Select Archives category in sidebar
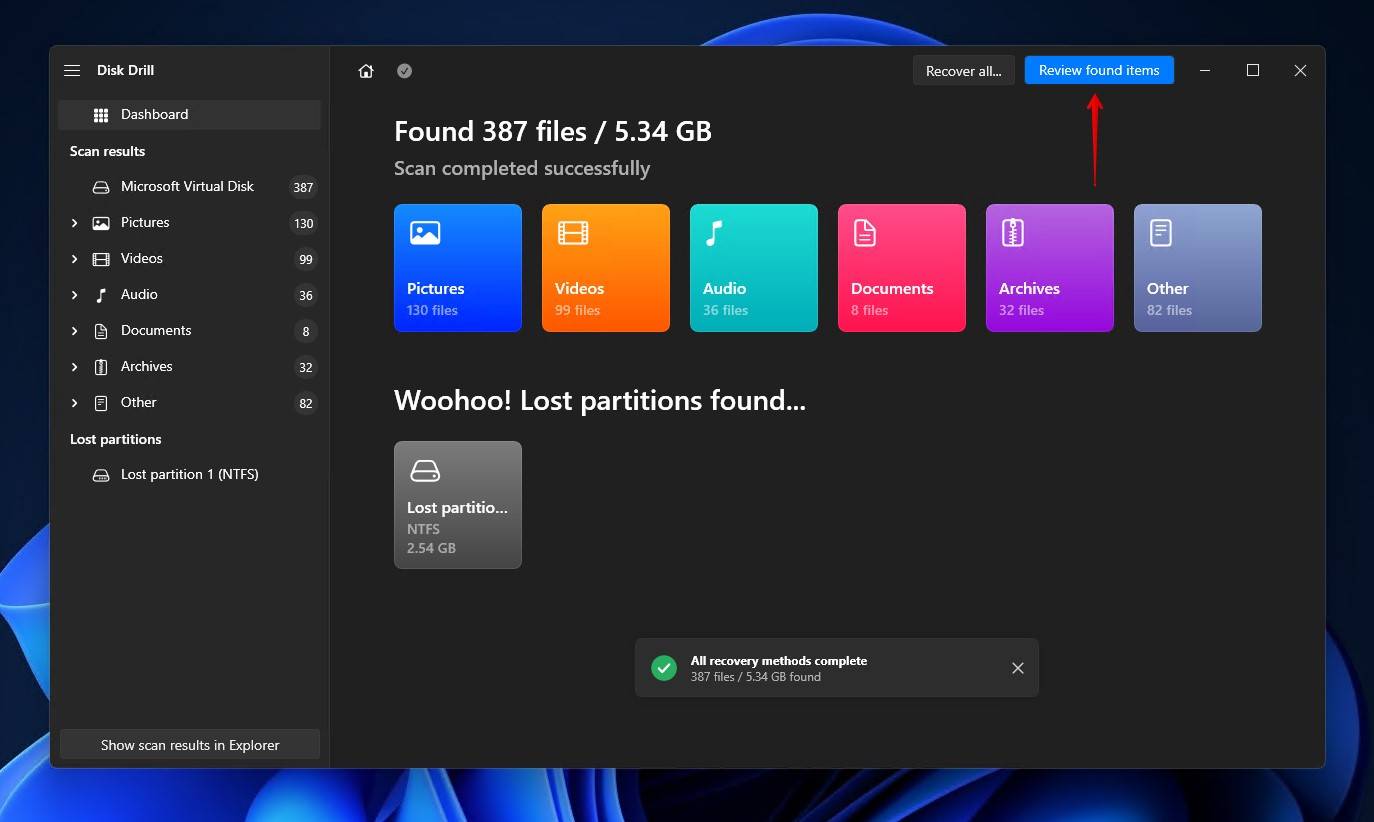This screenshot has width=1374, height=822. [x=189, y=367]
